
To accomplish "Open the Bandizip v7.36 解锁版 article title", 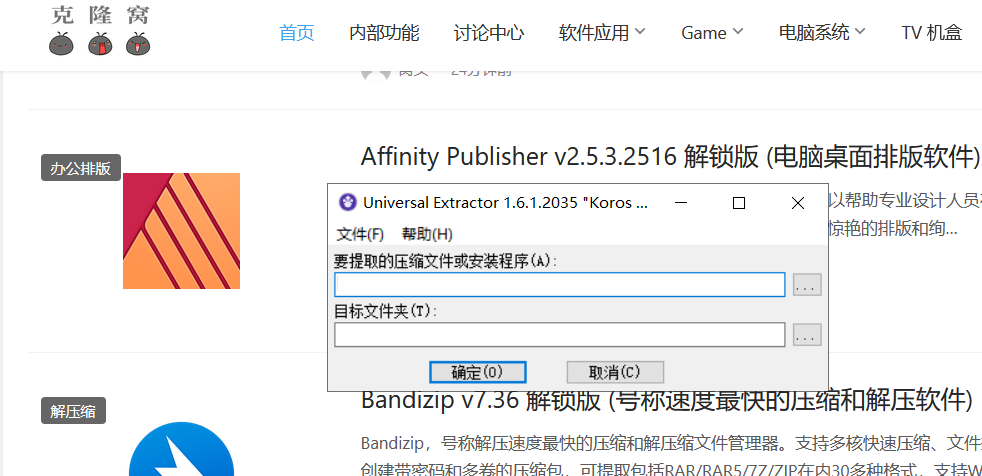I will (666, 399).
